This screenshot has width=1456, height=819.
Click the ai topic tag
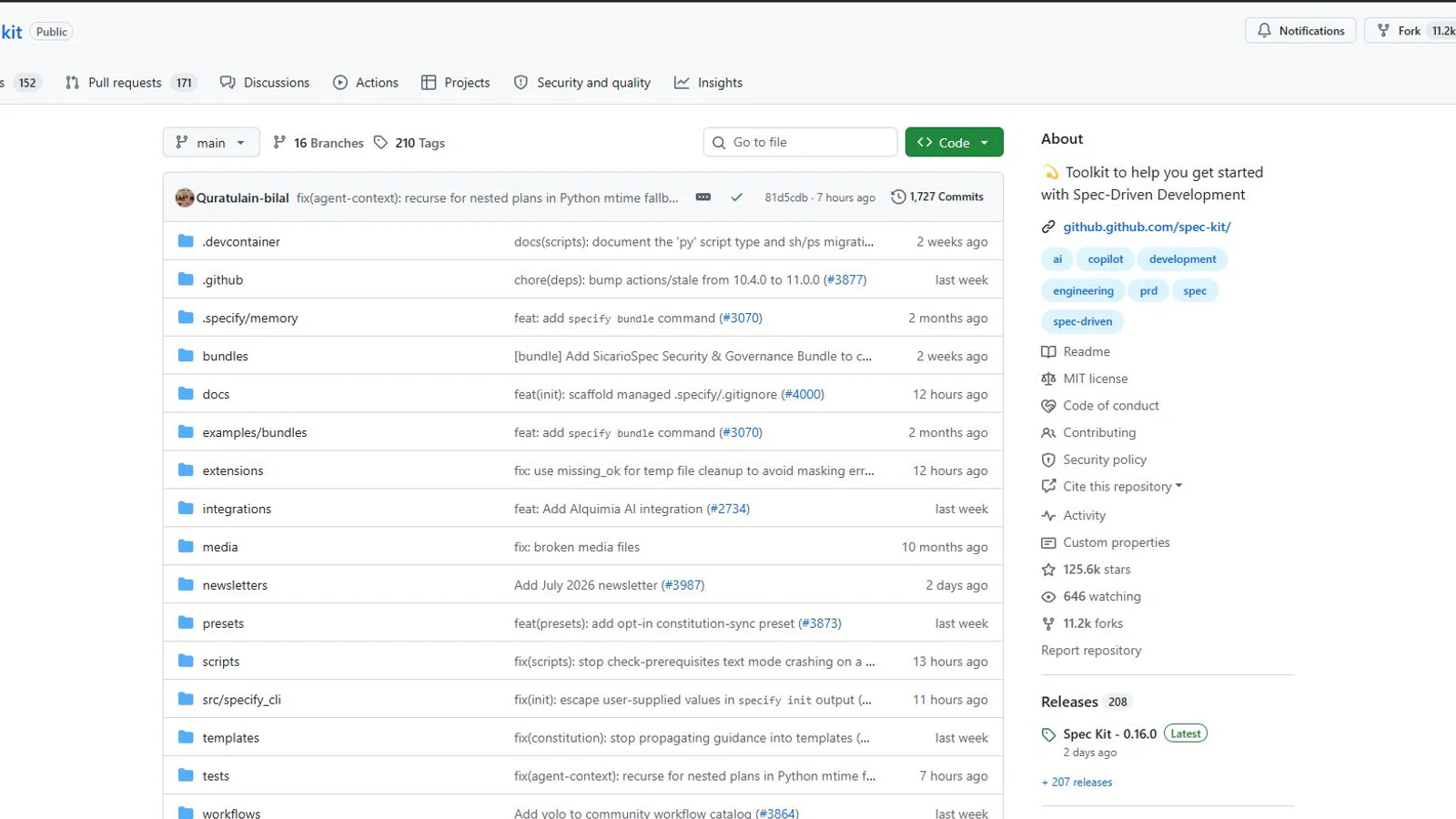[x=1057, y=259]
